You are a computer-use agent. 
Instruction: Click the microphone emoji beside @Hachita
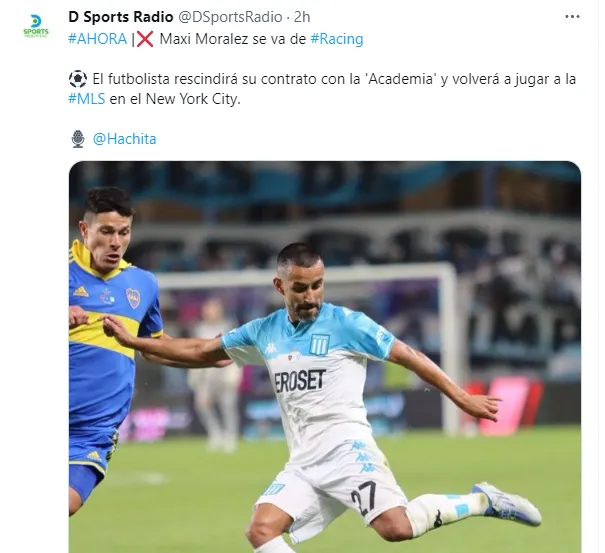pyautogui.click(x=78, y=139)
